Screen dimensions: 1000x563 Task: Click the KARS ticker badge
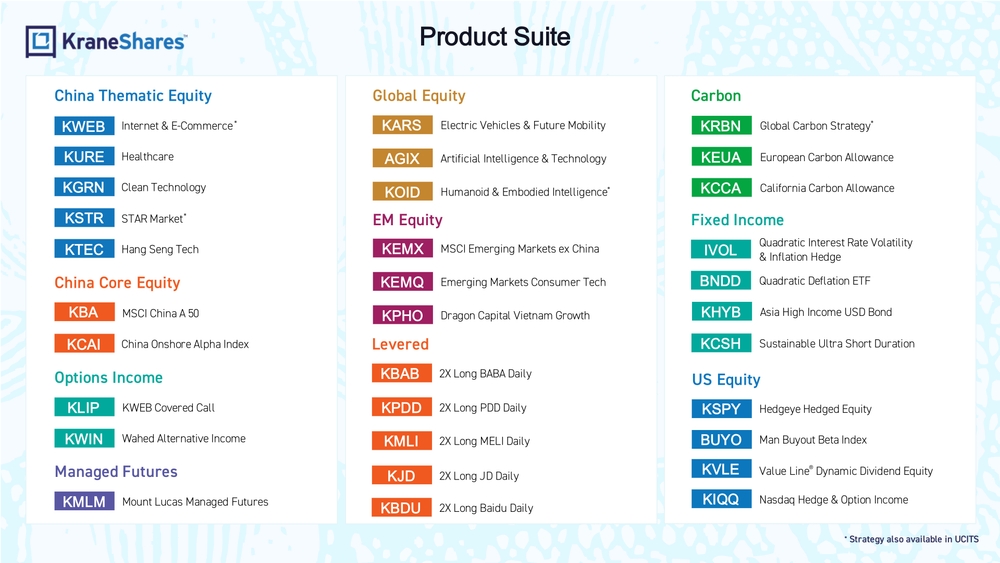tap(402, 126)
